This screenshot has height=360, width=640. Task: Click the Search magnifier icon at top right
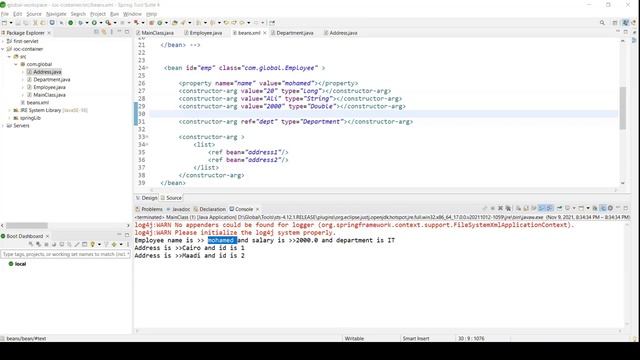pos(602,23)
